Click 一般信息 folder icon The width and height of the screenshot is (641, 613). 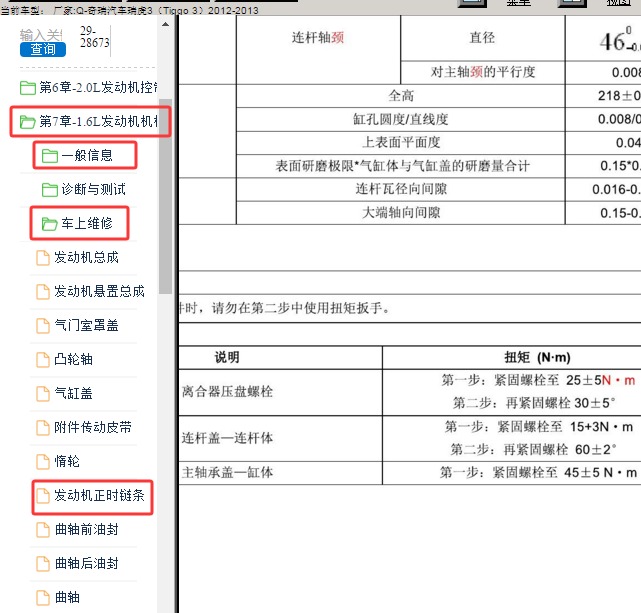pyautogui.click(x=49, y=155)
